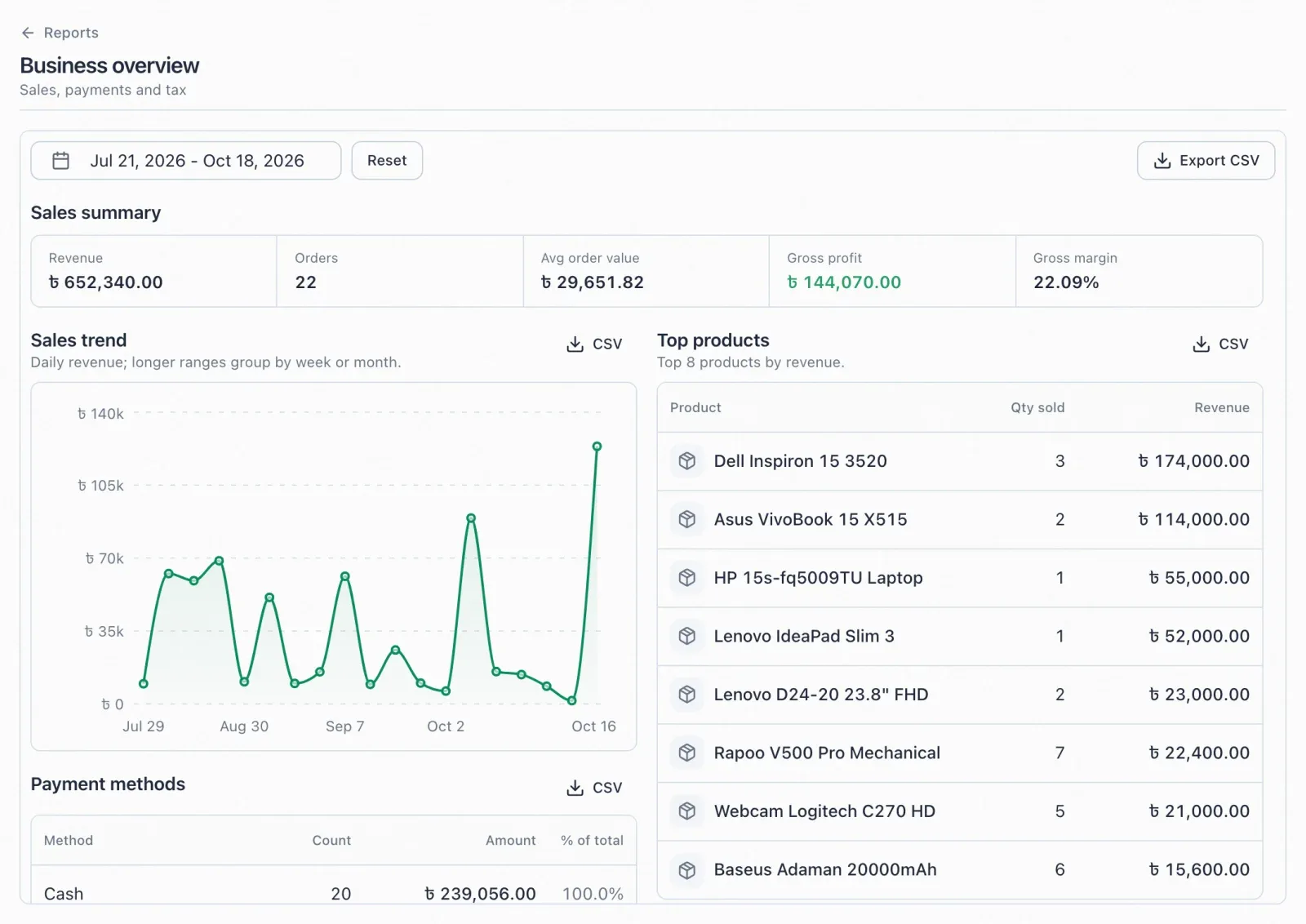Click the Asus VivoBook 15 X515 product icon
Image resolution: width=1306 pixels, height=924 pixels.
tap(687, 519)
